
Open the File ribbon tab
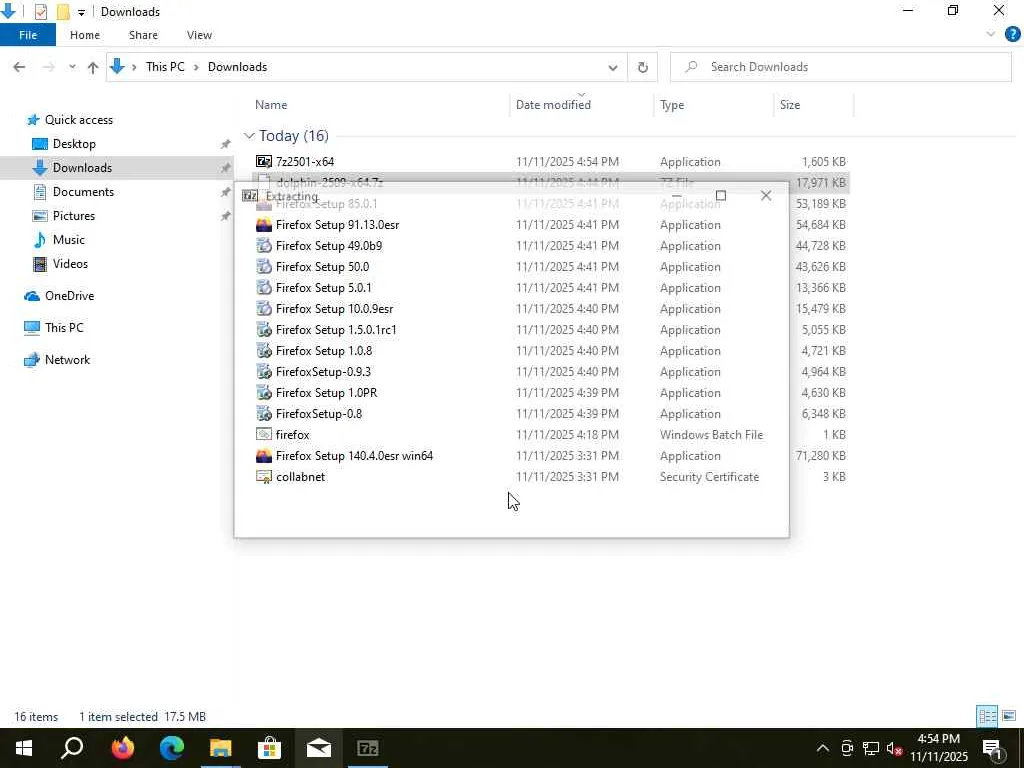(28, 35)
